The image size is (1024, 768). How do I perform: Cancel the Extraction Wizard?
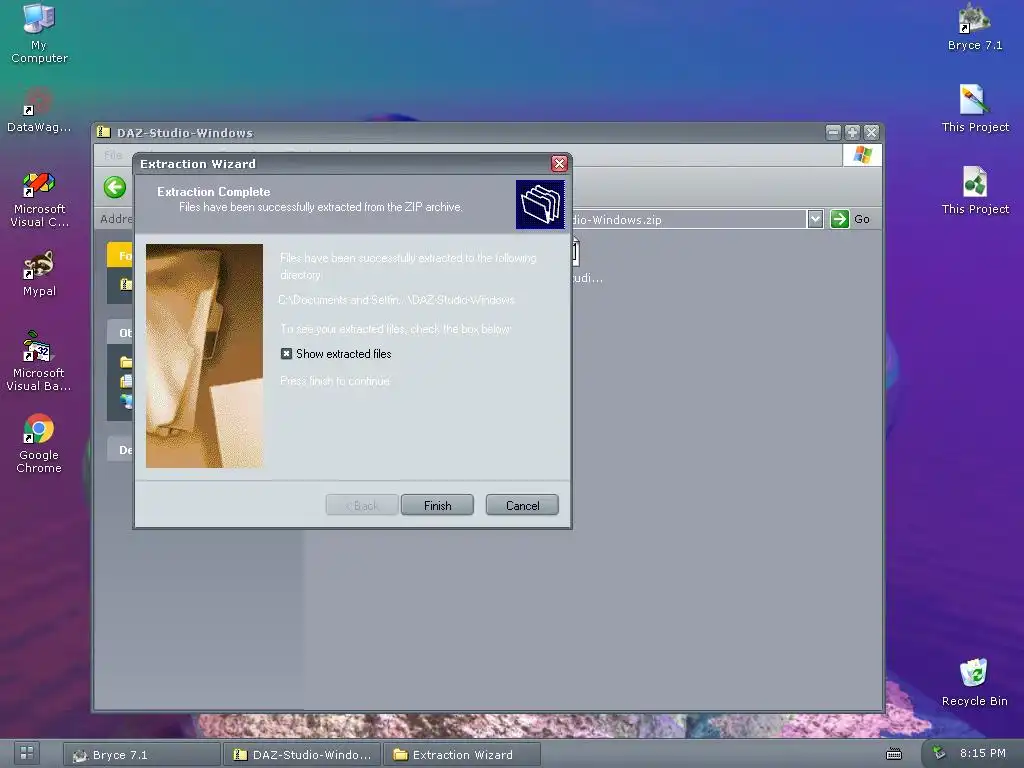[x=522, y=505]
